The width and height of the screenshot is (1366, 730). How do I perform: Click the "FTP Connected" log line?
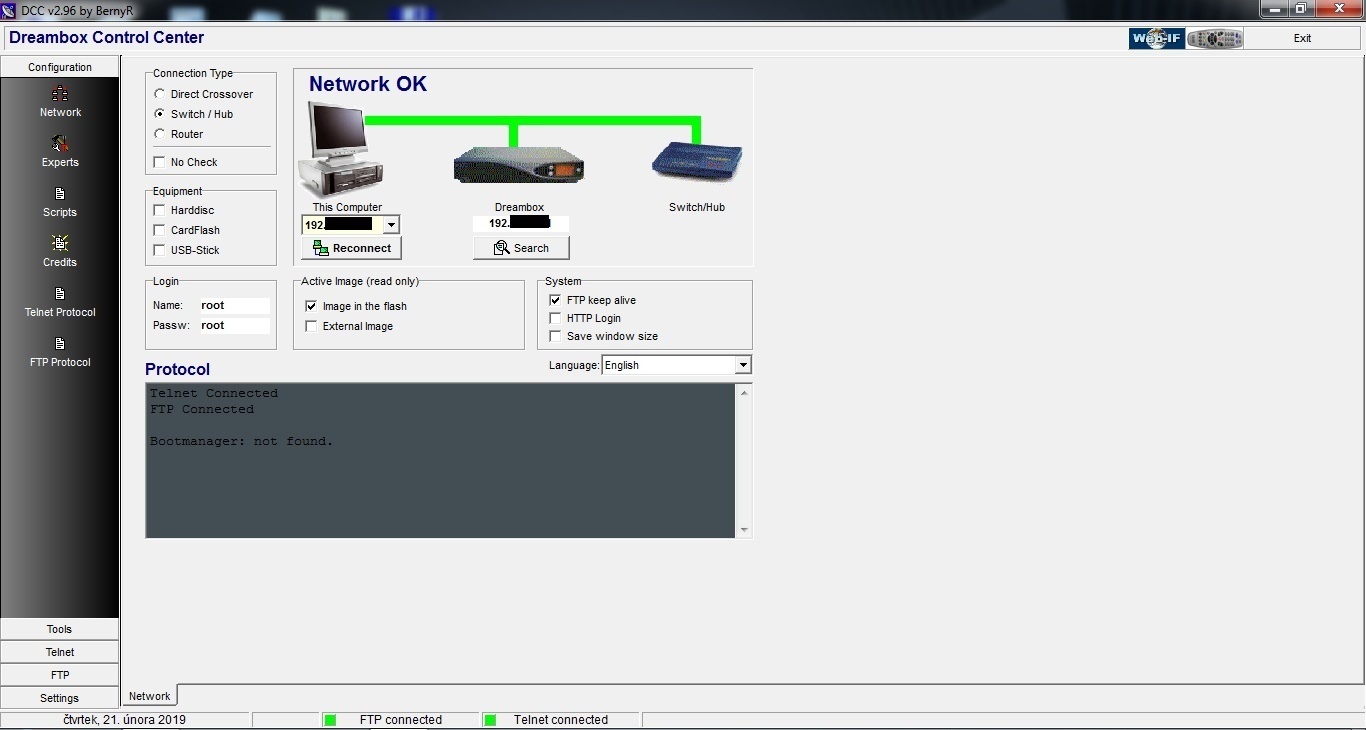point(202,410)
